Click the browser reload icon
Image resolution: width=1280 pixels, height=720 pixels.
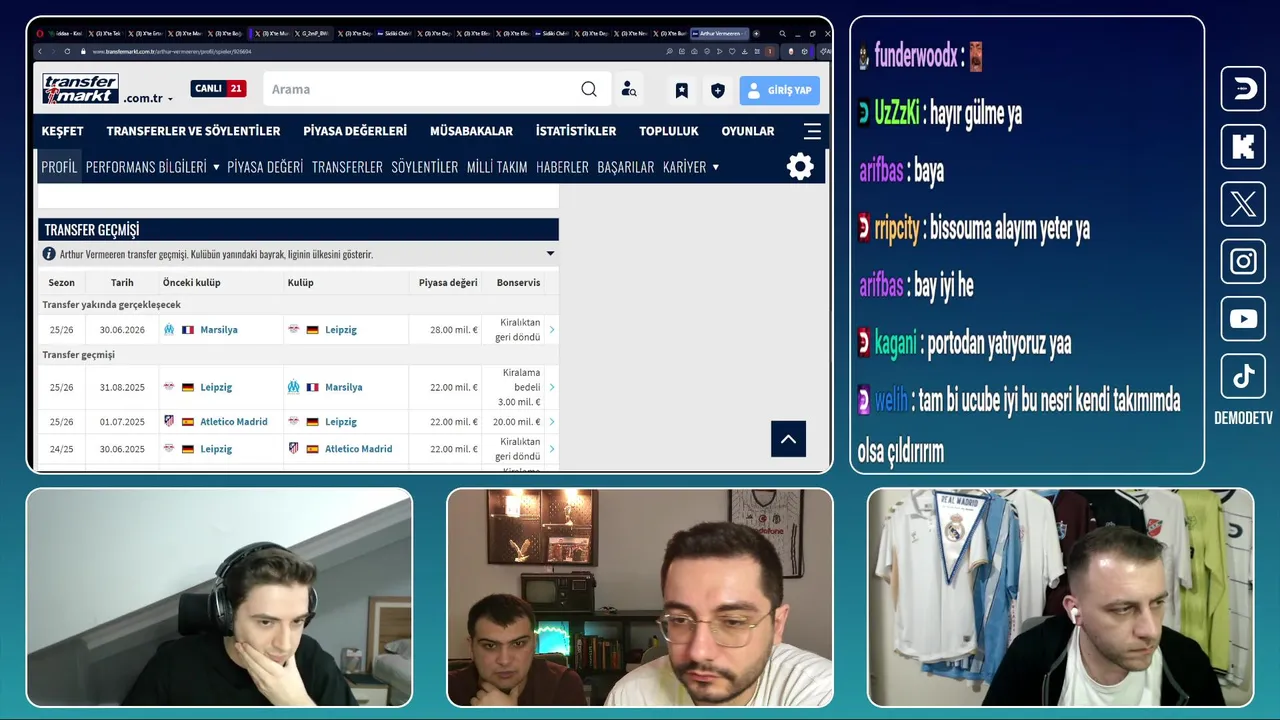[x=69, y=51]
